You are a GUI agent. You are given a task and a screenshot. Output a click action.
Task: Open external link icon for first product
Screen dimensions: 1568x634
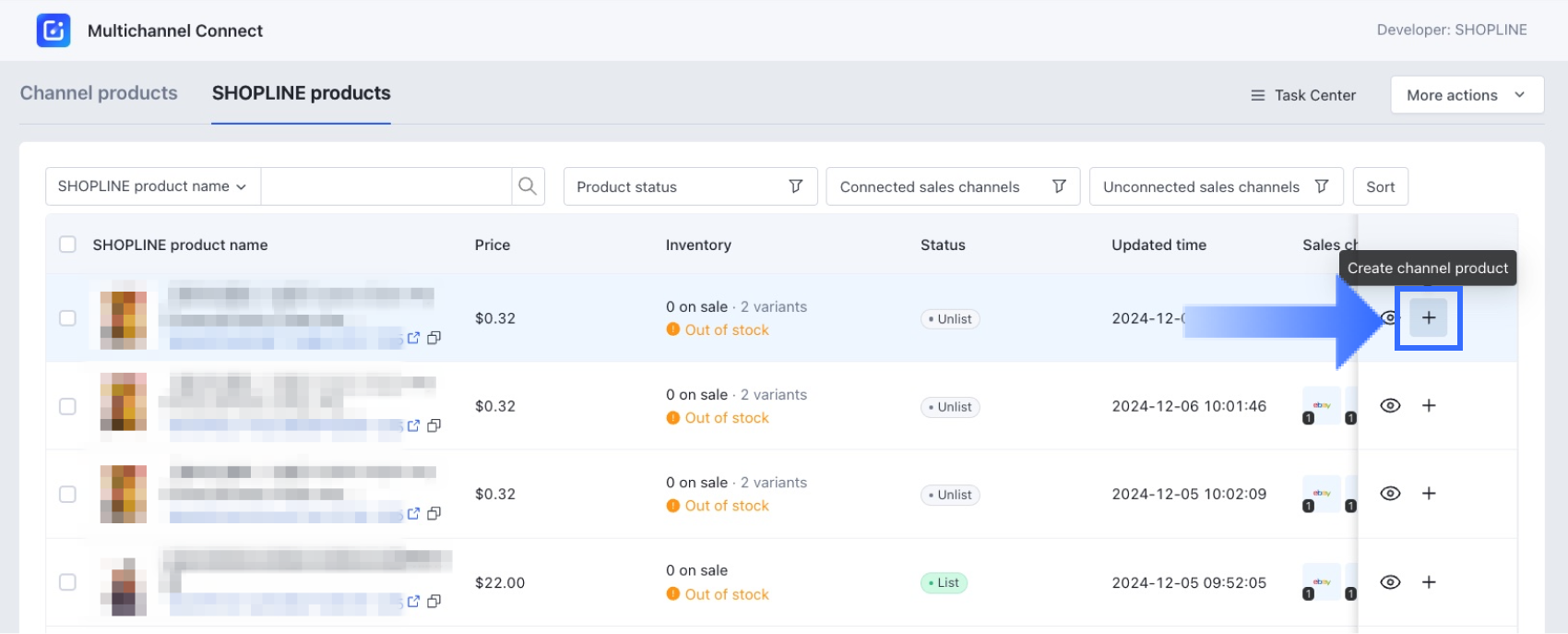[413, 338]
